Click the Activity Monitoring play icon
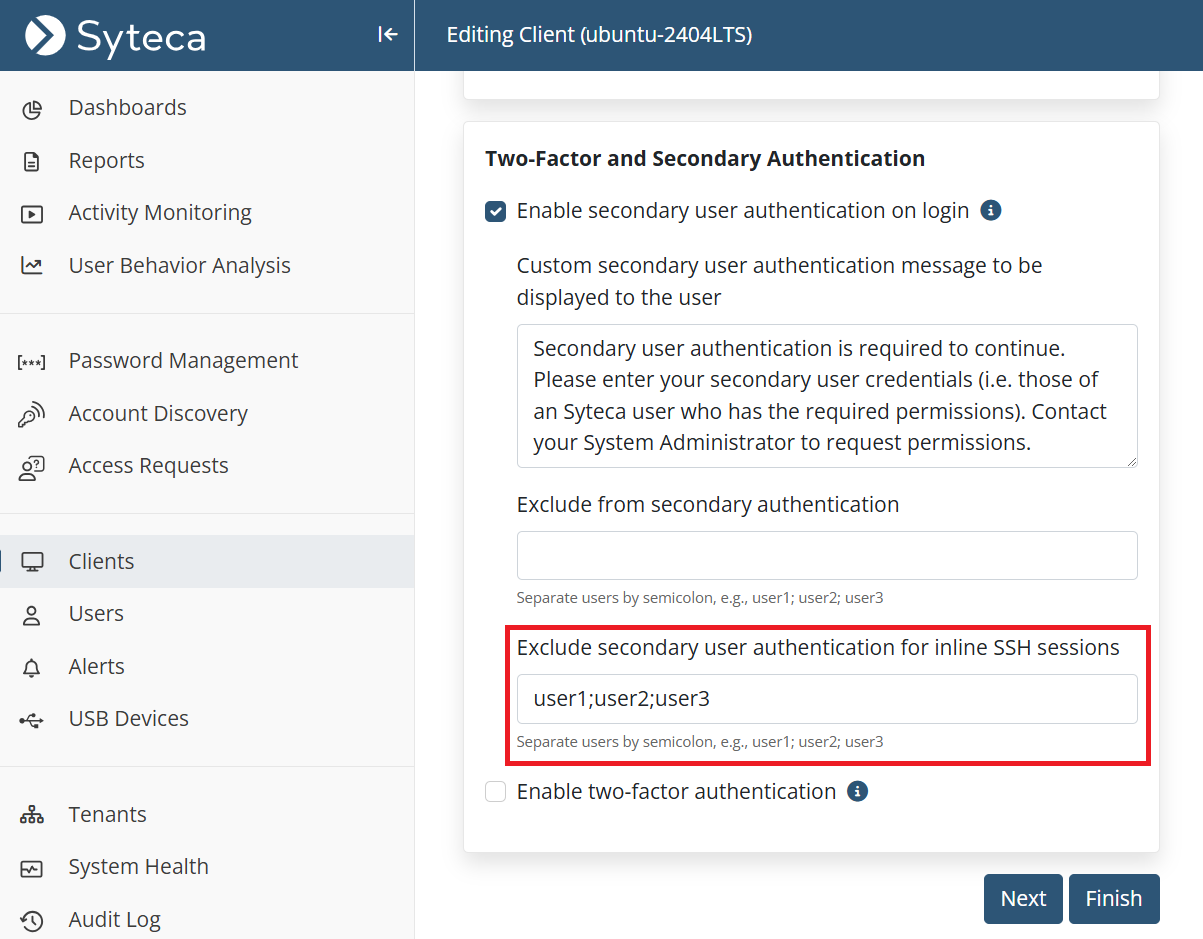The image size is (1203, 939). click(x=32, y=214)
